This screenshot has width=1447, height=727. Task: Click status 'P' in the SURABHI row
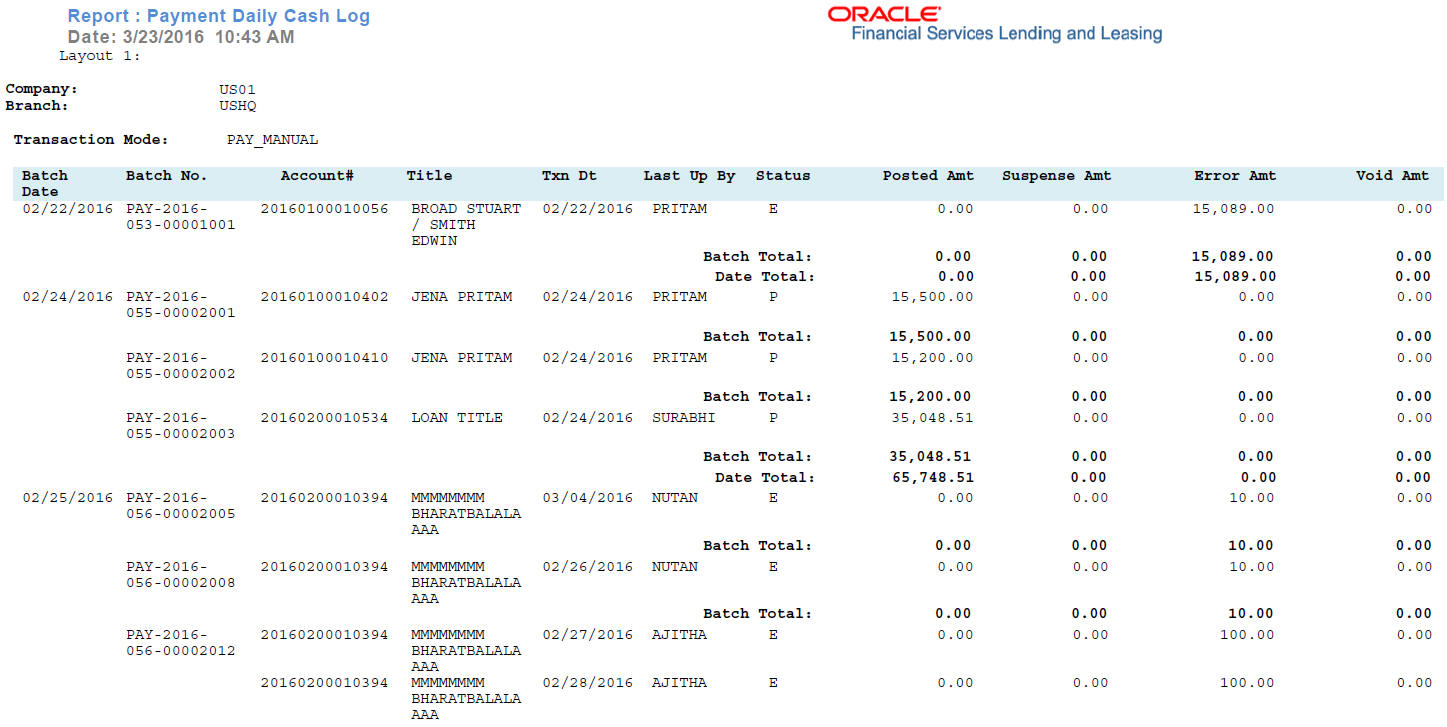point(773,418)
